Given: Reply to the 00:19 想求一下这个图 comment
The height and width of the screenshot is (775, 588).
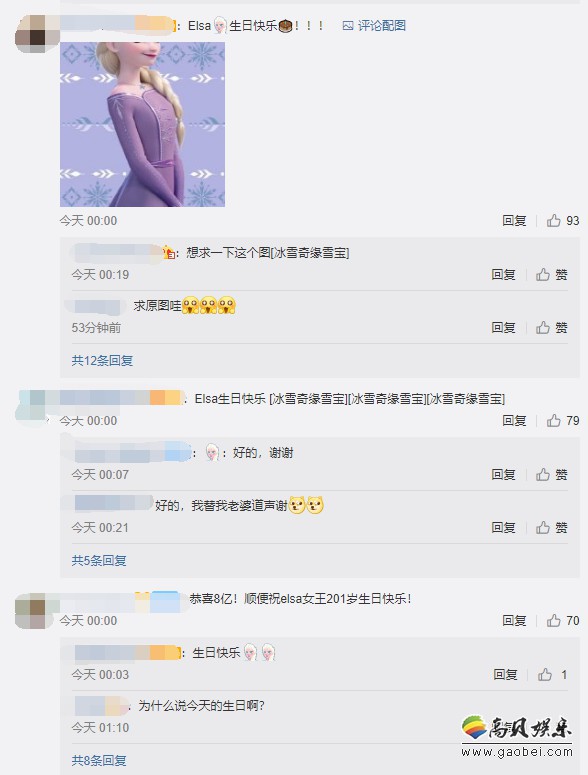Looking at the screenshot, I should point(504,274).
